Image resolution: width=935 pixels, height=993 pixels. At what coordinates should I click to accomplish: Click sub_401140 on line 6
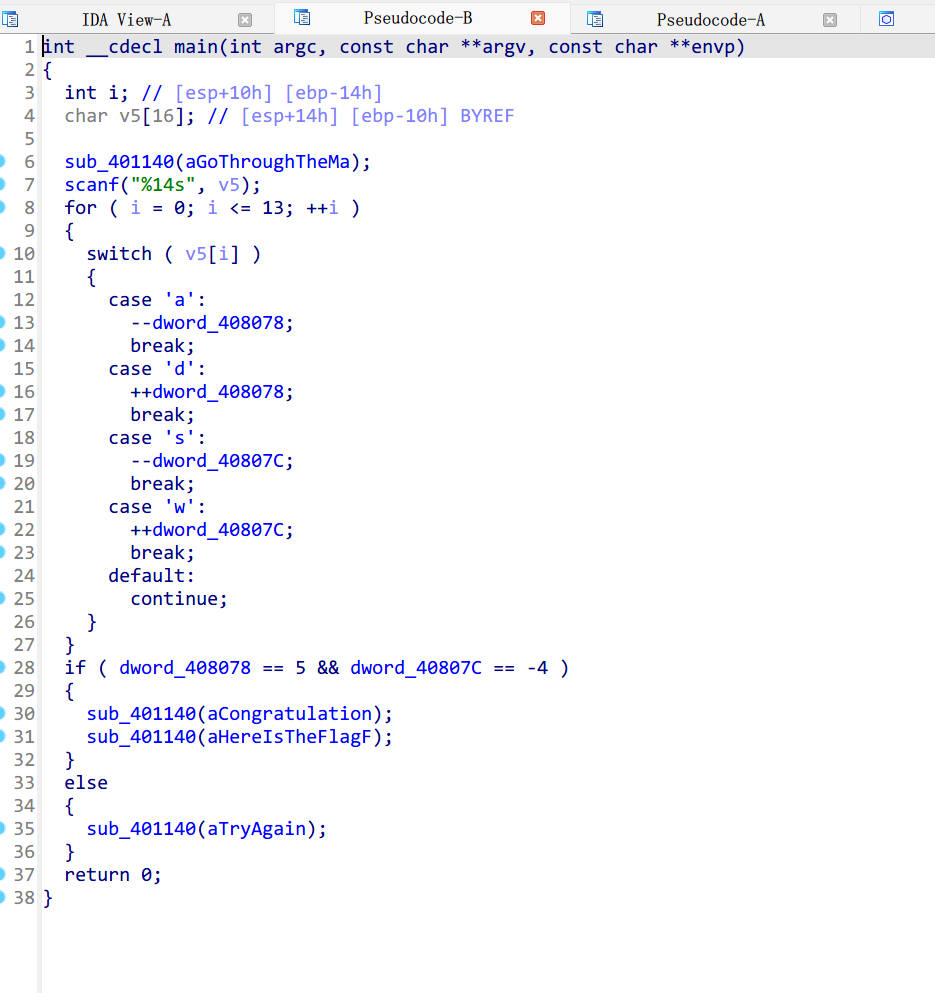click(119, 162)
